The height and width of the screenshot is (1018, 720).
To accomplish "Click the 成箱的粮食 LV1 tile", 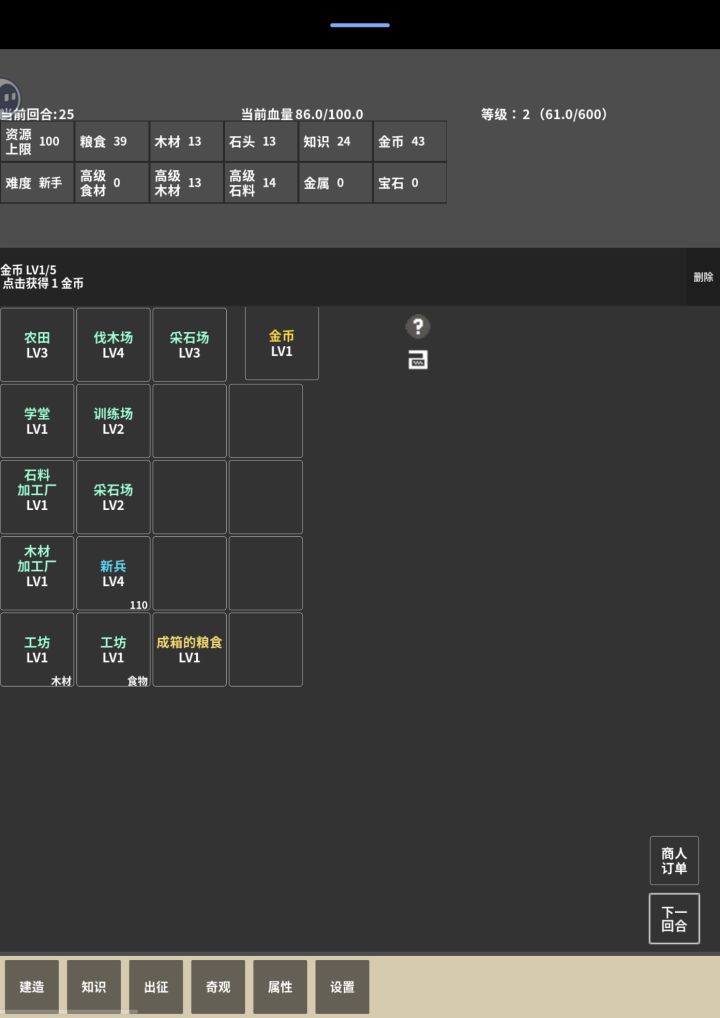I will point(190,649).
